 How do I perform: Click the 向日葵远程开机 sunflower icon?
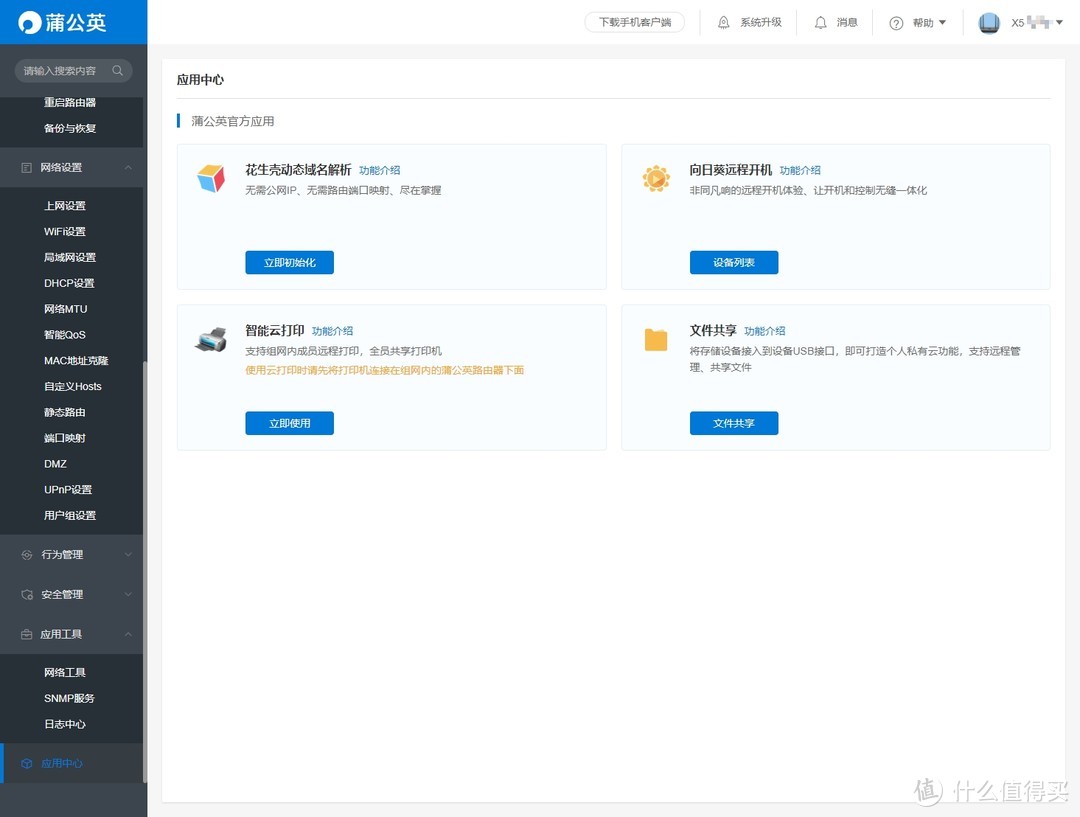[x=655, y=177]
